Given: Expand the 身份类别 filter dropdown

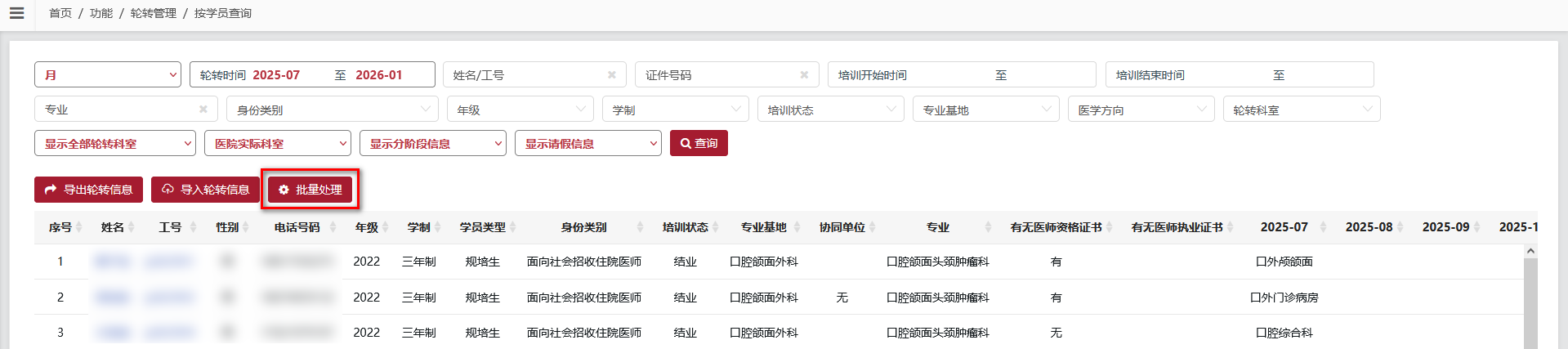Looking at the screenshot, I should coord(333,110).
